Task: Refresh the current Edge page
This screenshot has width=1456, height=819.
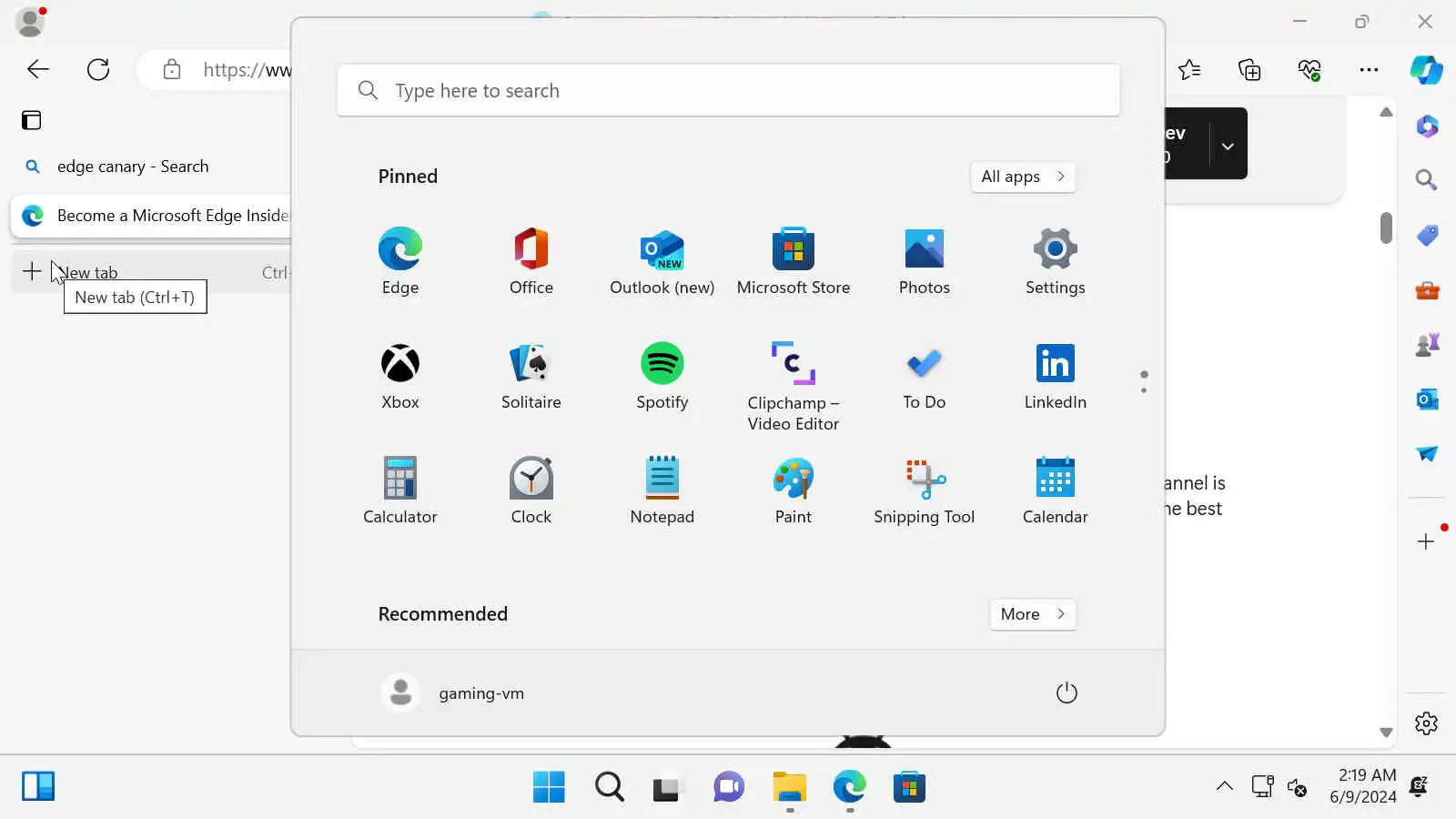Action: pos(98,69)
